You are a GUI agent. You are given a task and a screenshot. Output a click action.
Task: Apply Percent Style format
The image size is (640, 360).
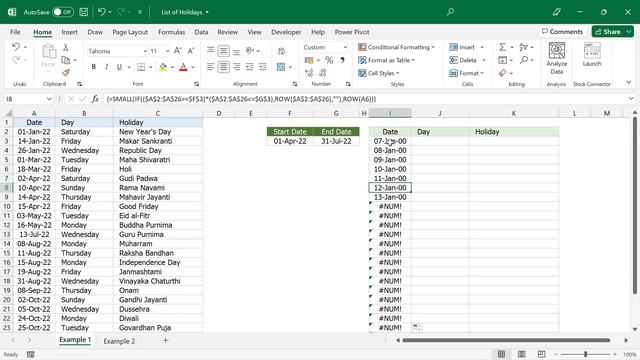pos(329,60)
